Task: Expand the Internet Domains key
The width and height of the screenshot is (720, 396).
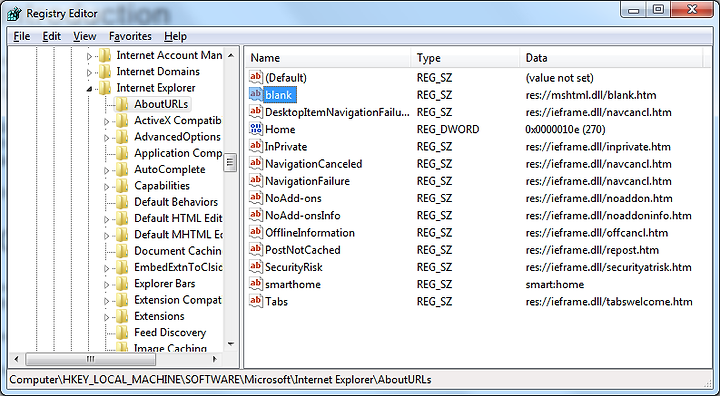Action: coord(90,73)
